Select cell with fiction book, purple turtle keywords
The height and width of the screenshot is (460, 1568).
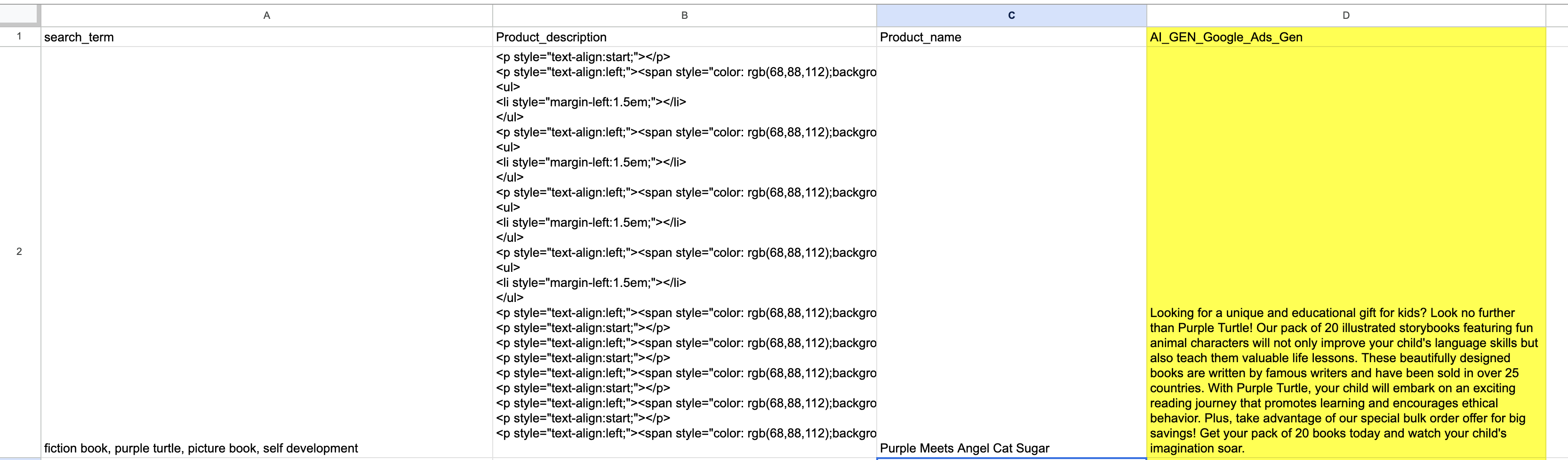[x=267, y=252]
